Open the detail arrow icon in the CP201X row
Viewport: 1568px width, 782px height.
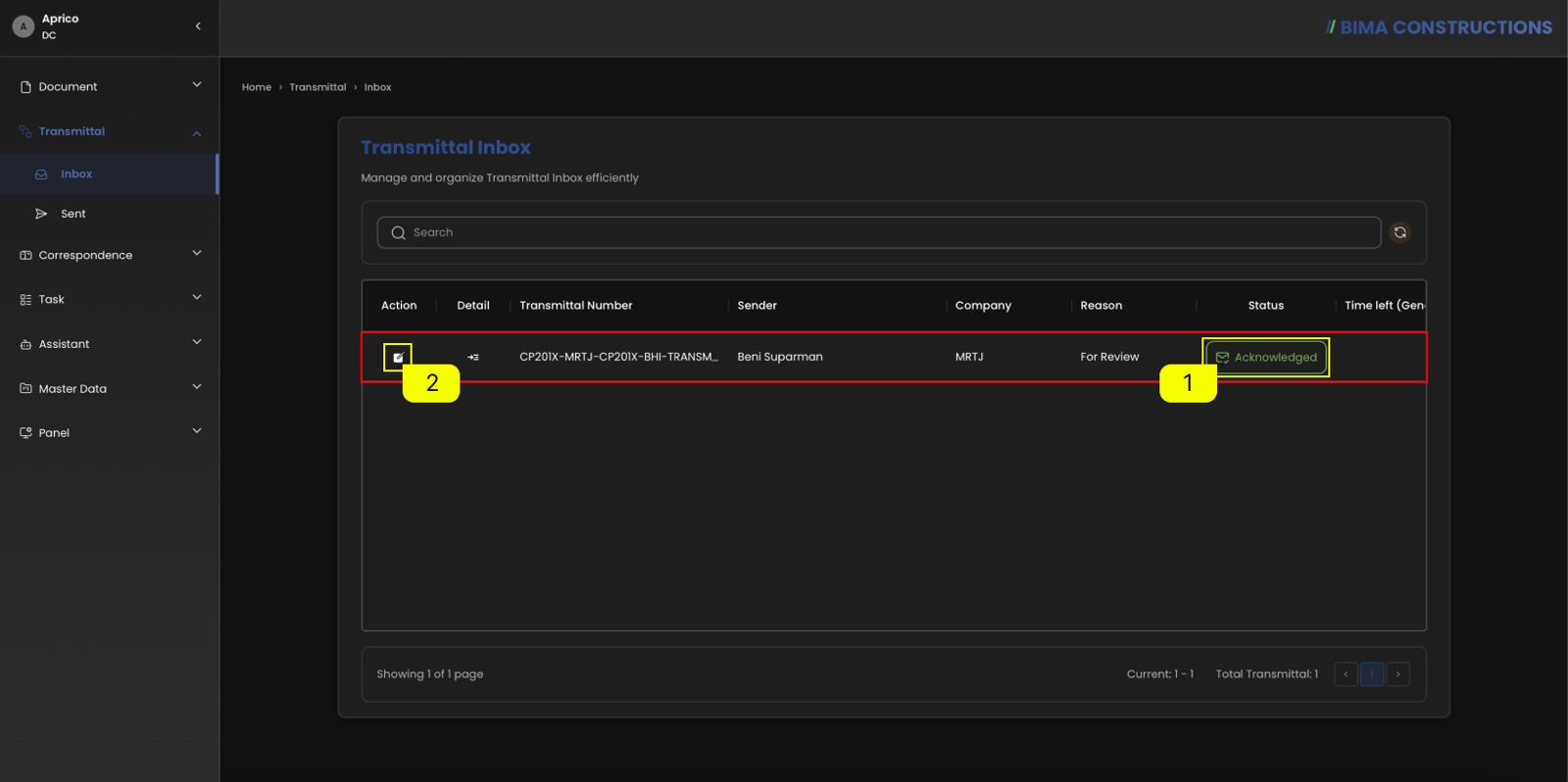pos(473,358)
